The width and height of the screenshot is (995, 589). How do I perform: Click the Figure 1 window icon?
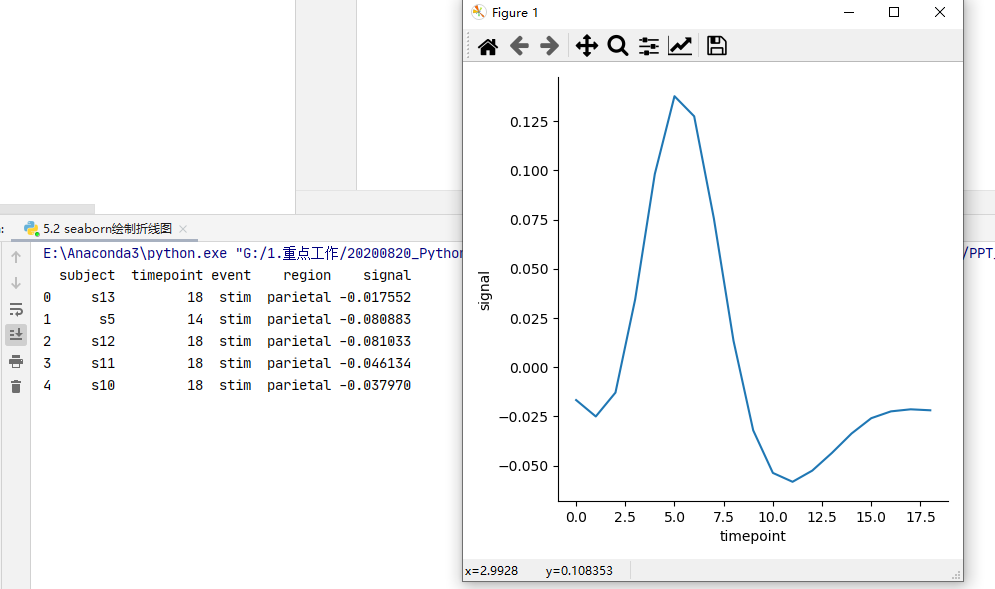478,12
